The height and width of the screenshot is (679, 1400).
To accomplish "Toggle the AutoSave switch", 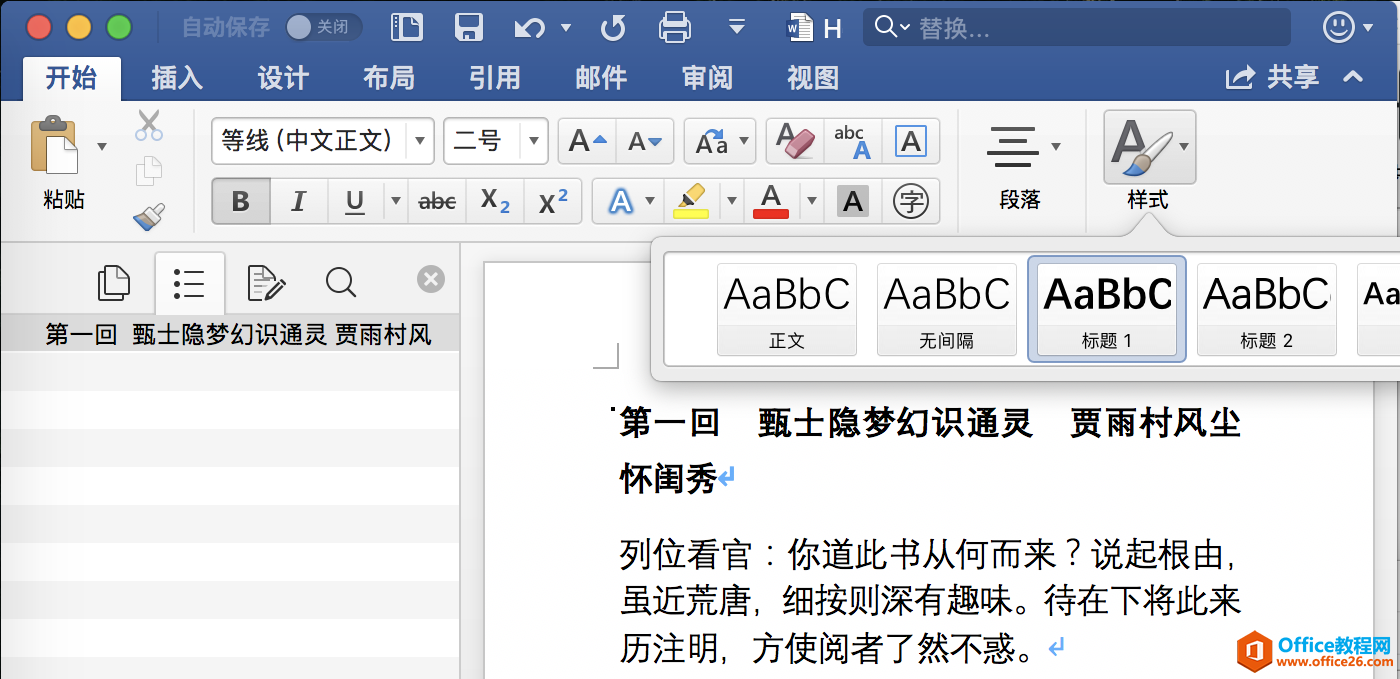I will (x=322, y=27).
